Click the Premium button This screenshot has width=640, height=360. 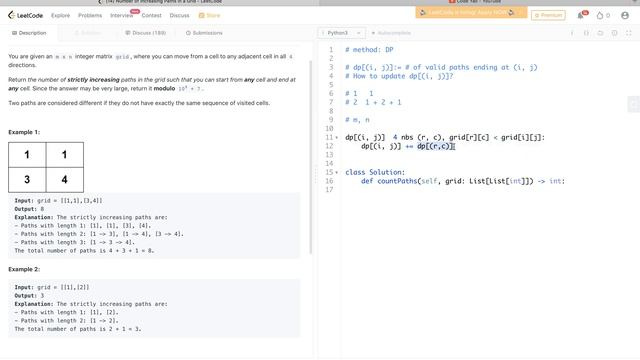tap(548, 15)
